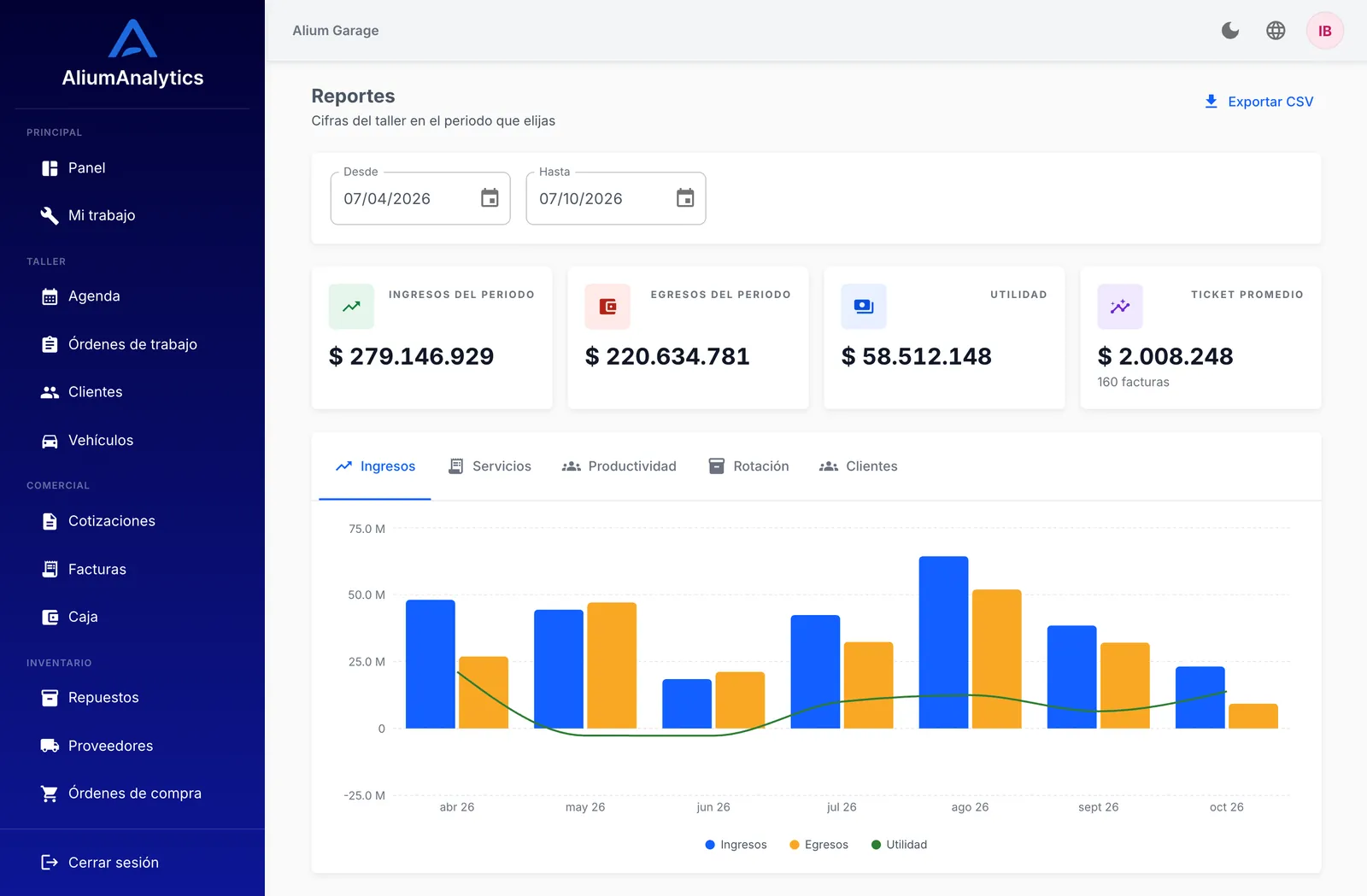This screenshot has height=896, width=1367.
Task: Click the box icon for Repuestos
Action: point(50,698)
